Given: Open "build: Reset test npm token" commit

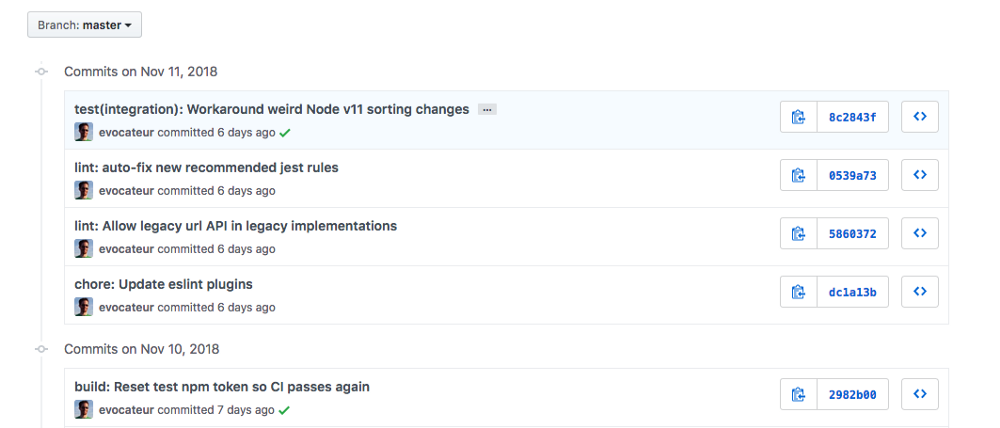Looking at the screenshot, I should 222,386.
